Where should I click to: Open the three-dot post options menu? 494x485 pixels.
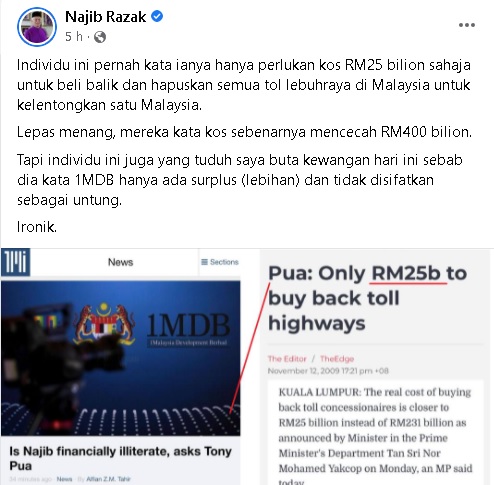point(467,25)
